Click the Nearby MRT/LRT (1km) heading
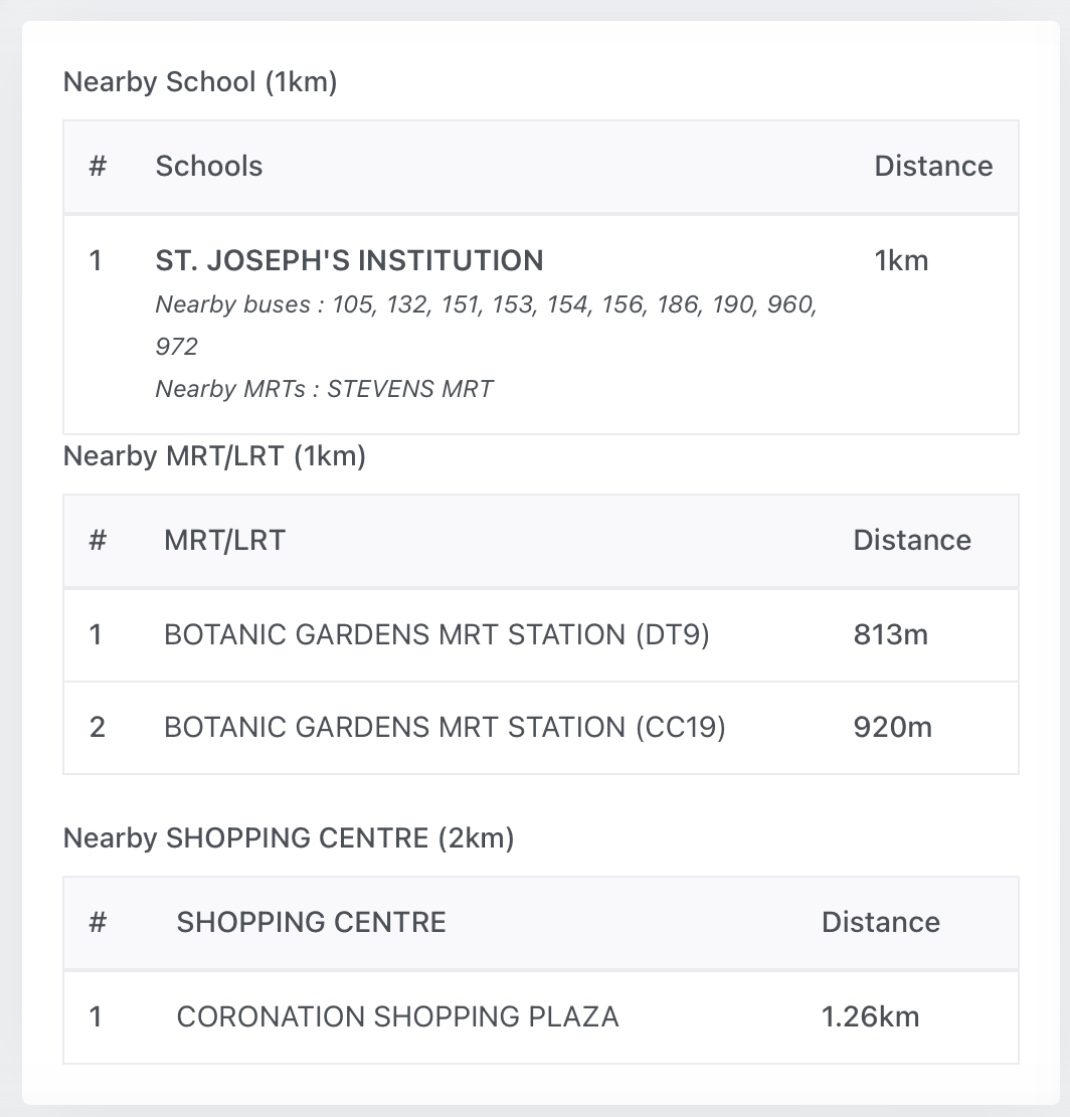Image resolution: width=1070 pixels, height=1117 pixels. click(x=214, y=457)
